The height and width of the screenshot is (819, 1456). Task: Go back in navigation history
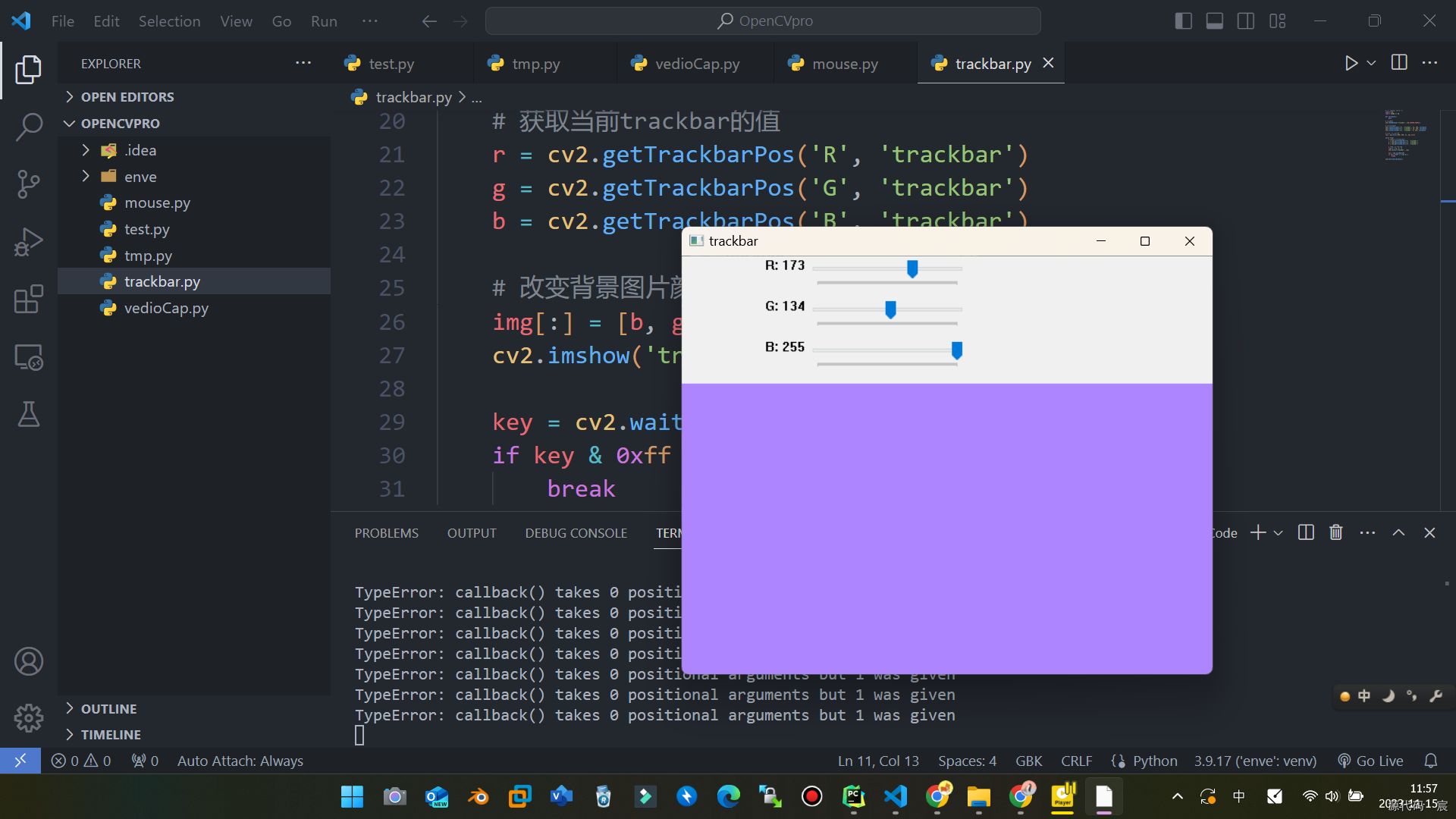click(429, 21)
